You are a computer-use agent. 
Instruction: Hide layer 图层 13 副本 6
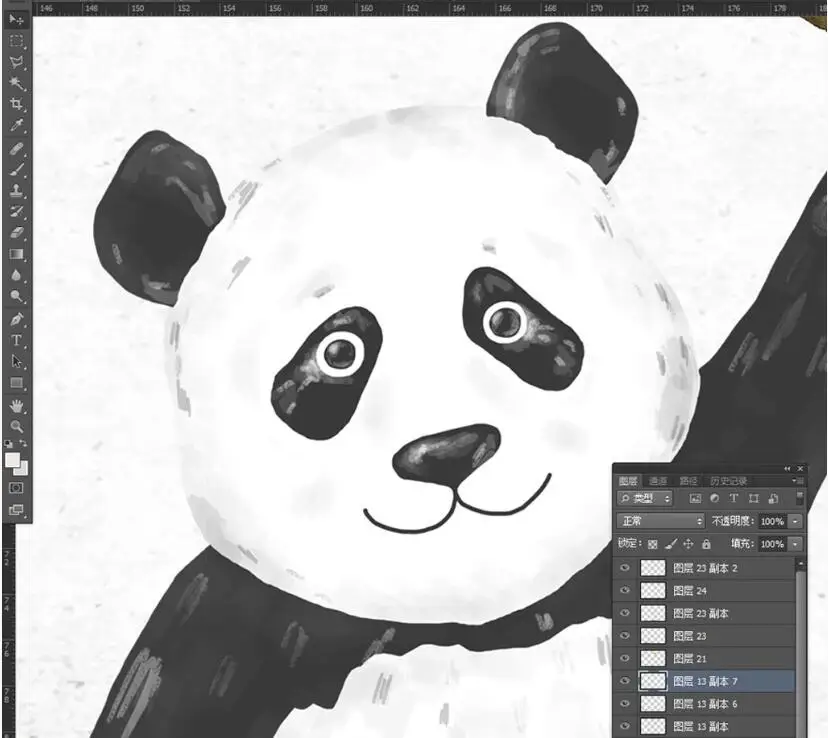click(625, 704)
